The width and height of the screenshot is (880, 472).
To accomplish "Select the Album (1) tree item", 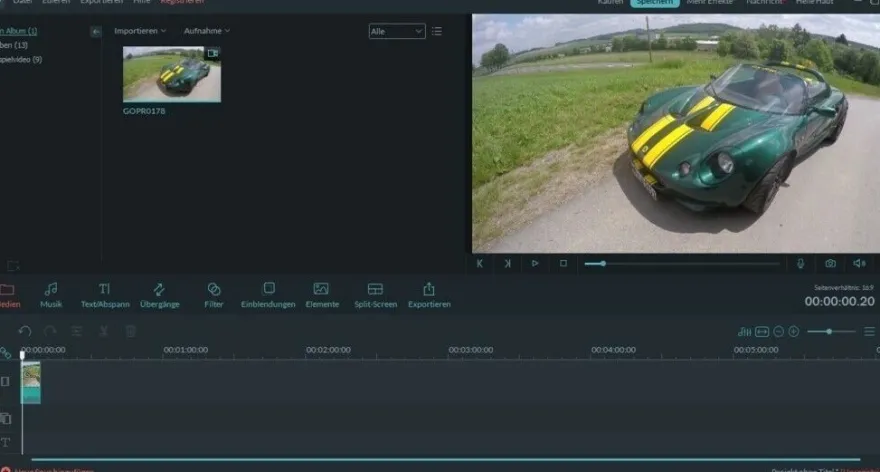I will tap(19, 31).
